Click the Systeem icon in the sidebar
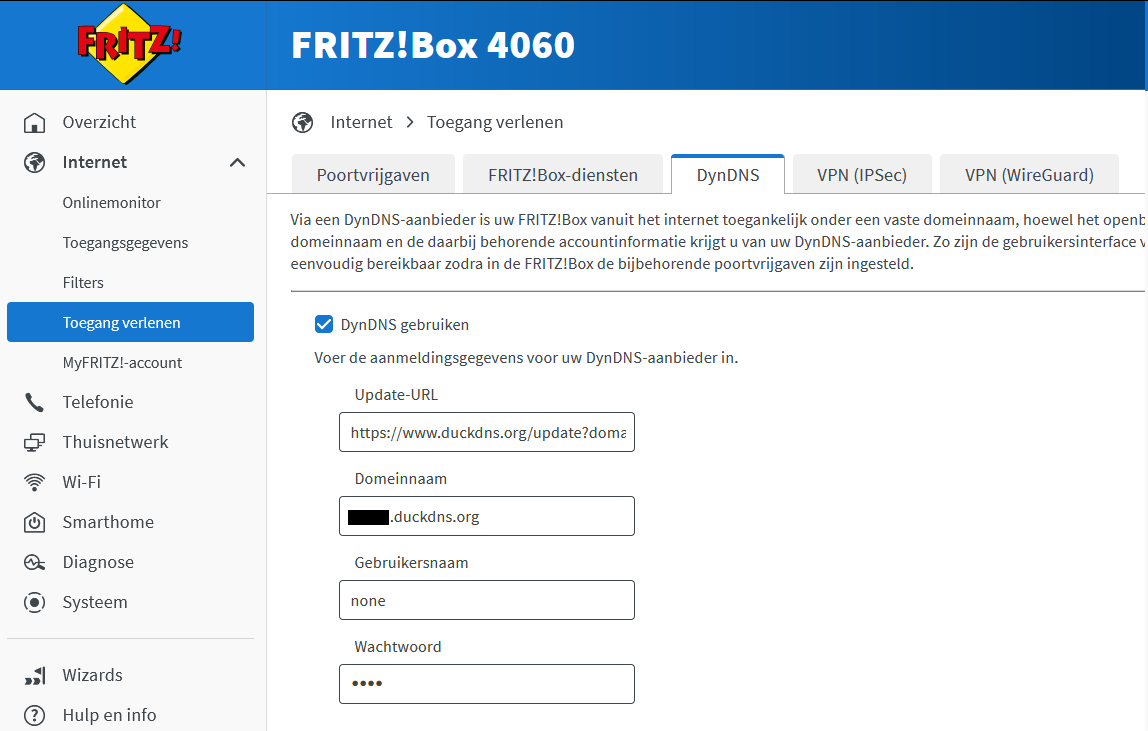1148x731 pixels. (34, 602)
